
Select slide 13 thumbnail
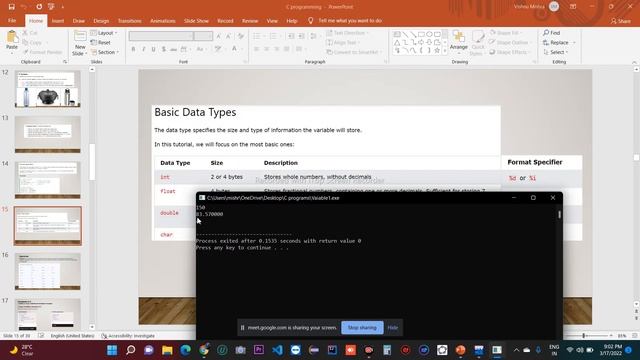[48, 134]
